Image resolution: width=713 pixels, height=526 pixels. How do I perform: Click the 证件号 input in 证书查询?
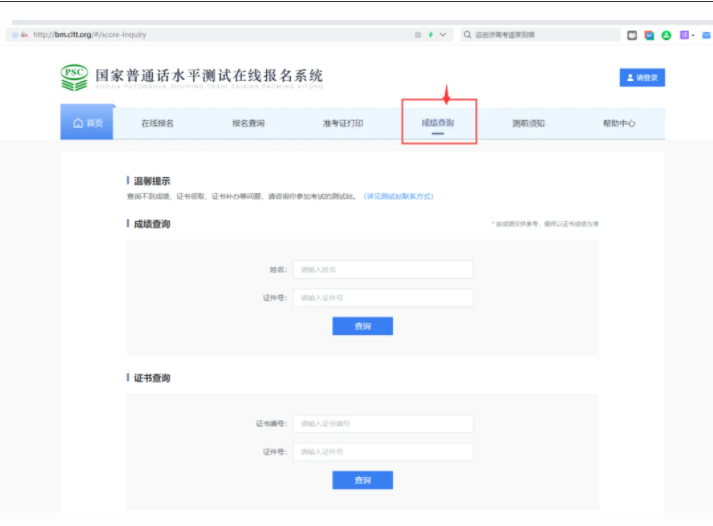coord(382,452)
